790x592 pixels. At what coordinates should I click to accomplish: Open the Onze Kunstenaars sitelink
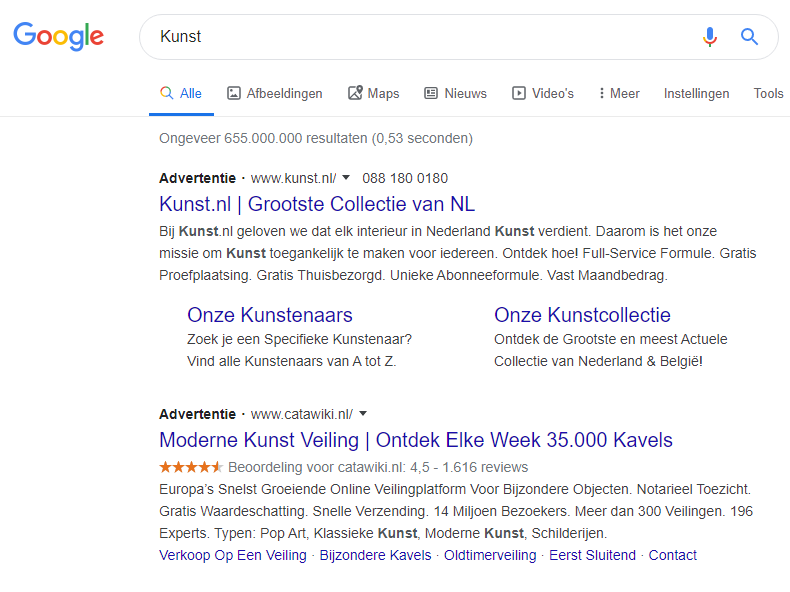click(x=270, y=315)
